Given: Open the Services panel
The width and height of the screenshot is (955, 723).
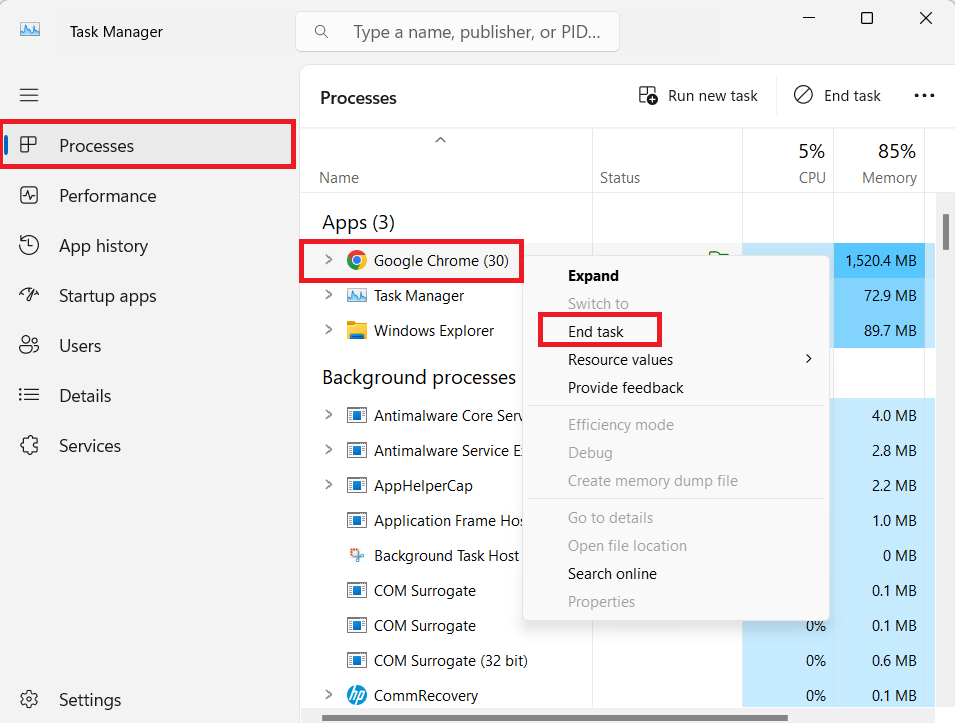Looking at the screenshot, I should (89, 445).
